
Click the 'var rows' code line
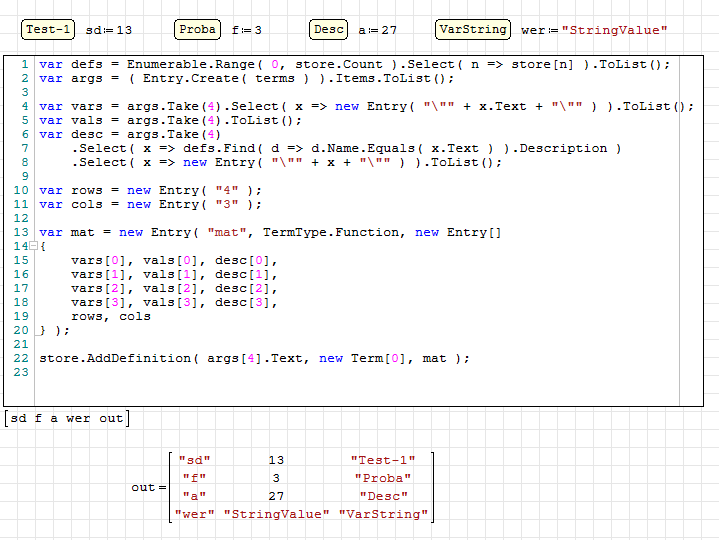[150, 190]
